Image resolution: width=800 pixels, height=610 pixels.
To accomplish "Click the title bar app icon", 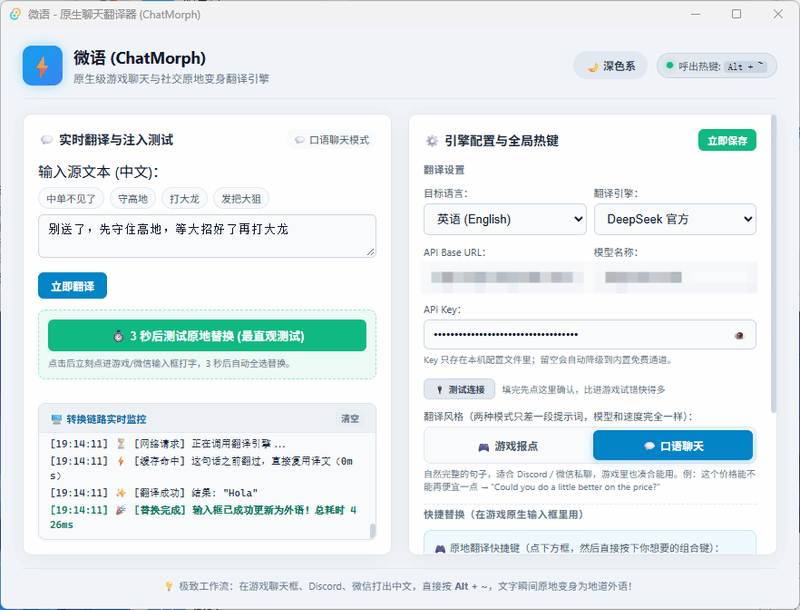I will [x=15, y=14].
